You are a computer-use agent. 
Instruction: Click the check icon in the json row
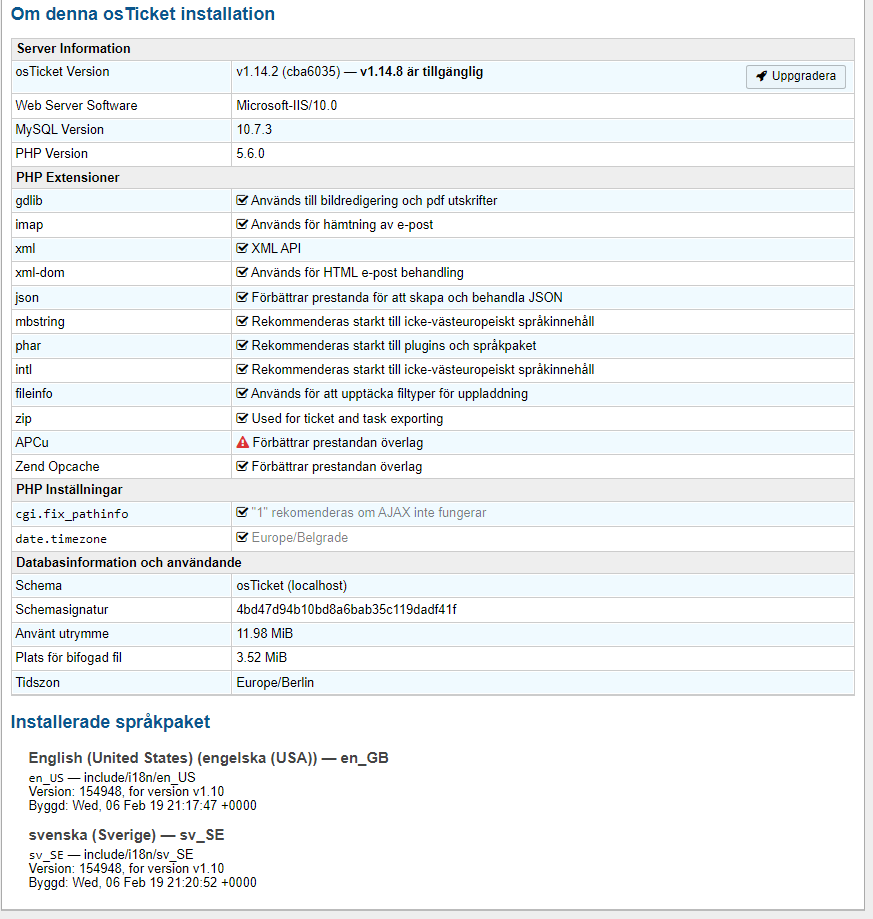(x=242, y=298)
